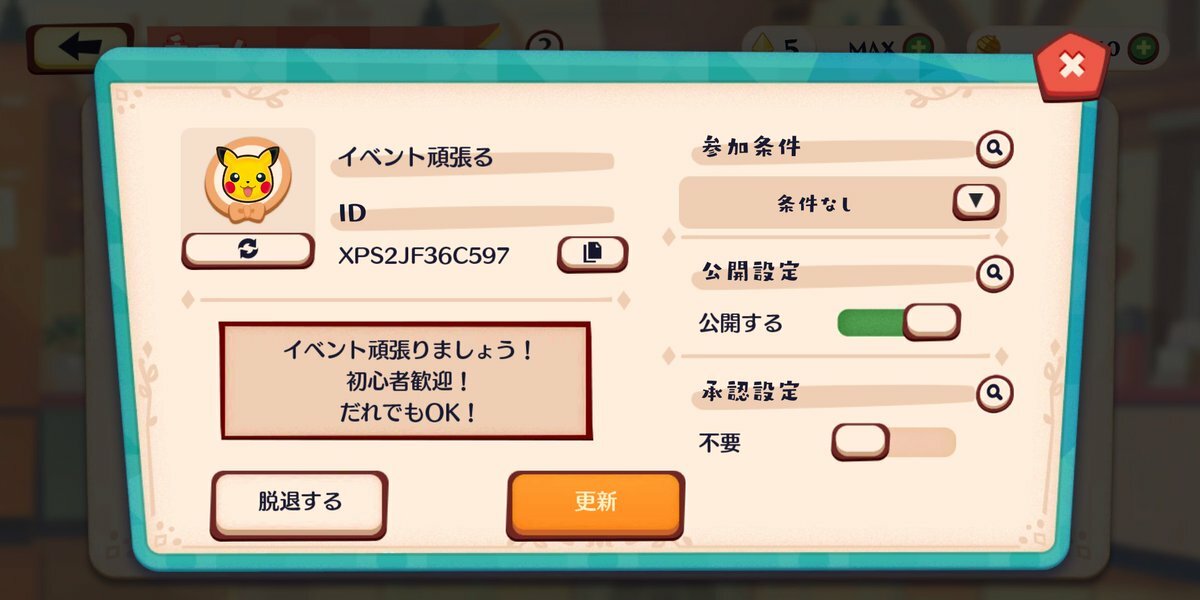
Task: Tap the green plus next to MAX
Action: [x=918, y=47]
